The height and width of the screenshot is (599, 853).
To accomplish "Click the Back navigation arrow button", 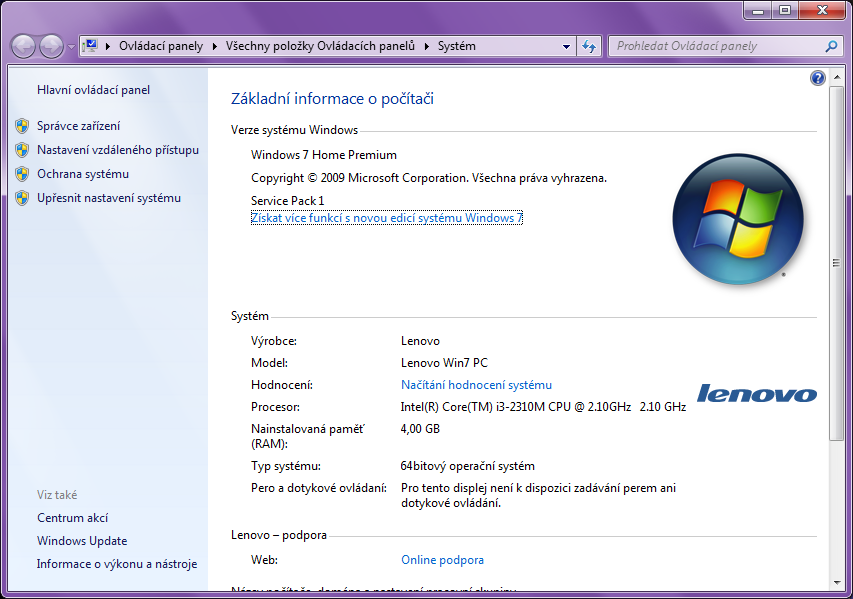I will click(23, 46).
